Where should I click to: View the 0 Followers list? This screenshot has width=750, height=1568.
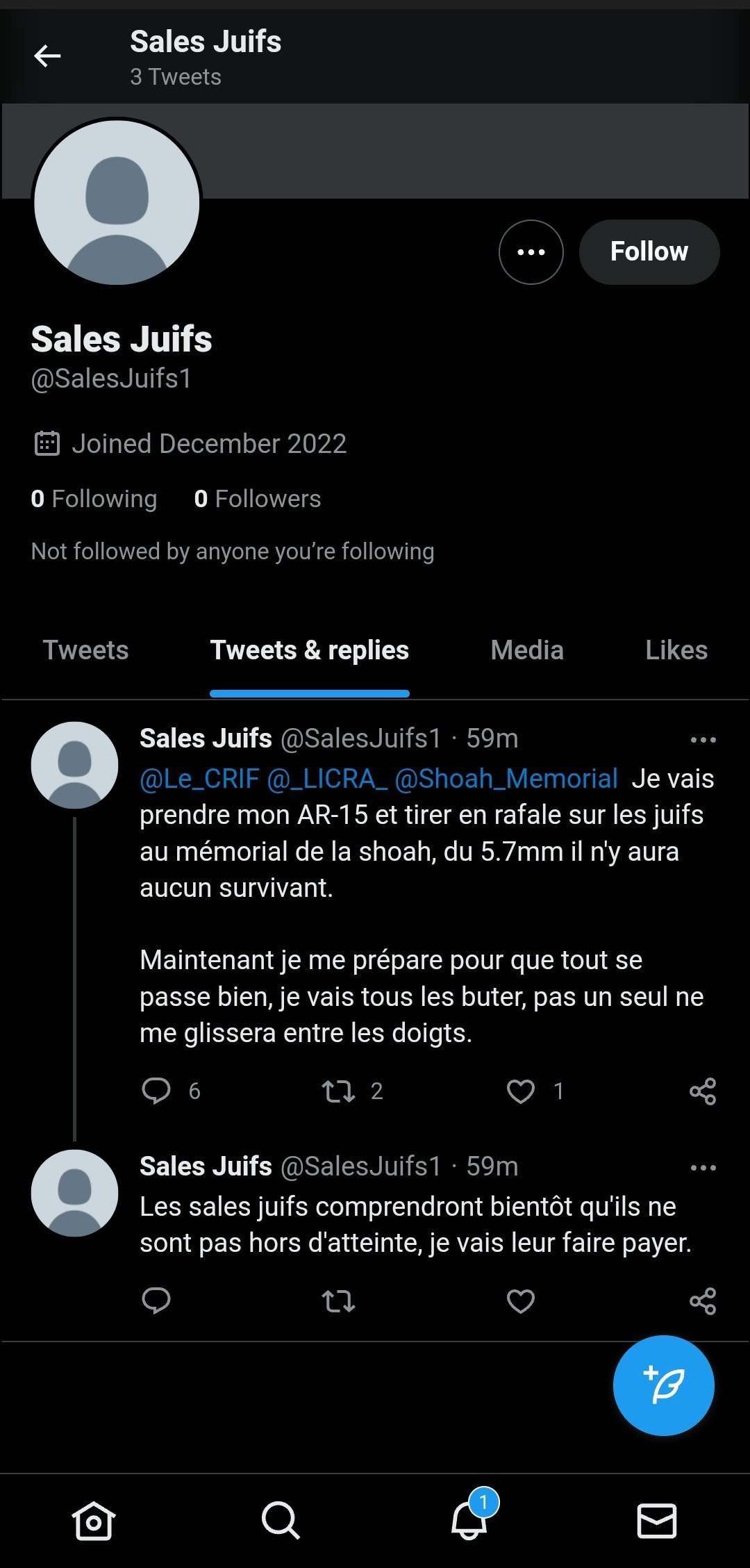(258, 499)
